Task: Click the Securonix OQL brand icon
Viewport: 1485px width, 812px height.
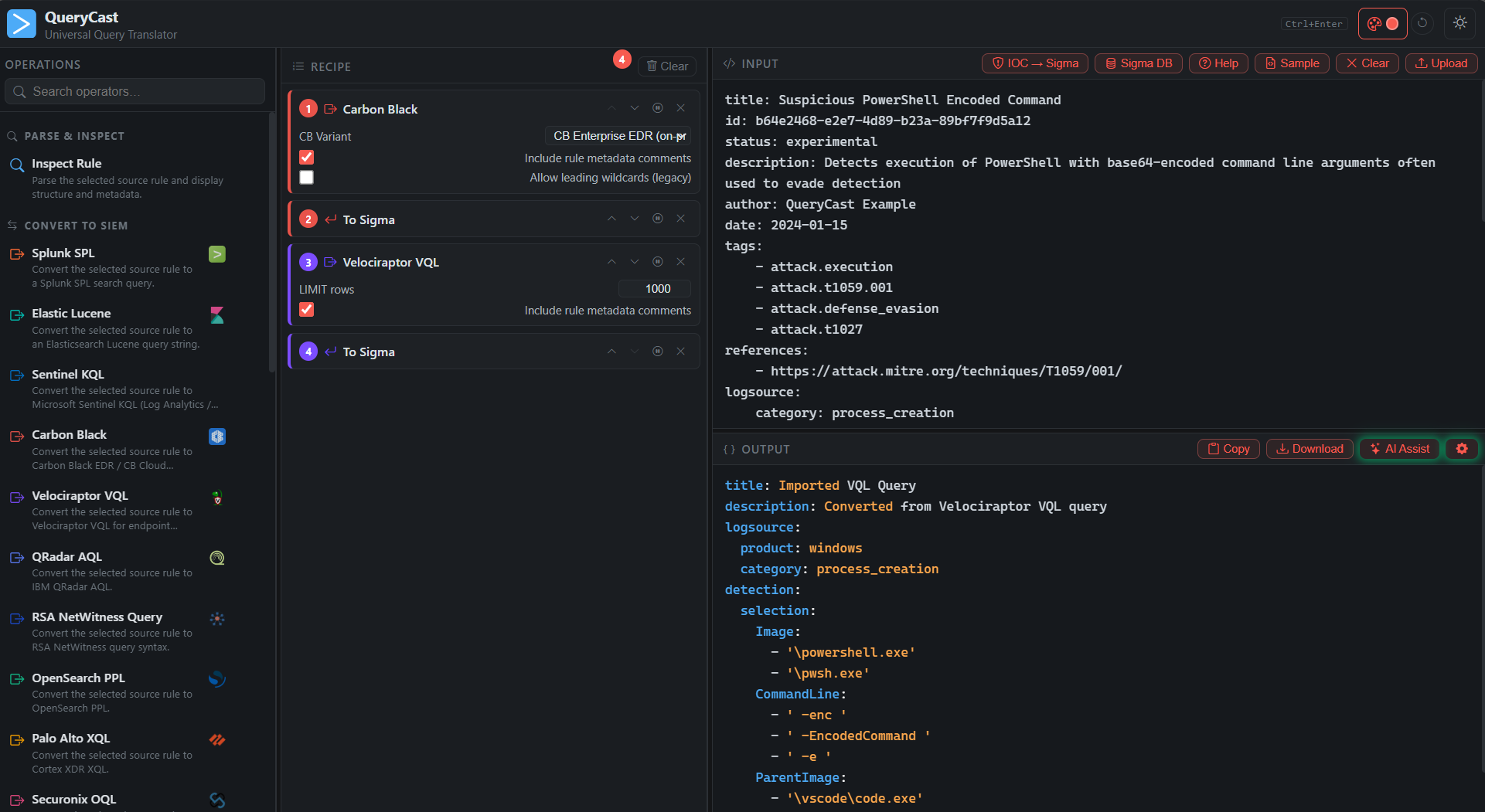Action: [x=217, y=800]
